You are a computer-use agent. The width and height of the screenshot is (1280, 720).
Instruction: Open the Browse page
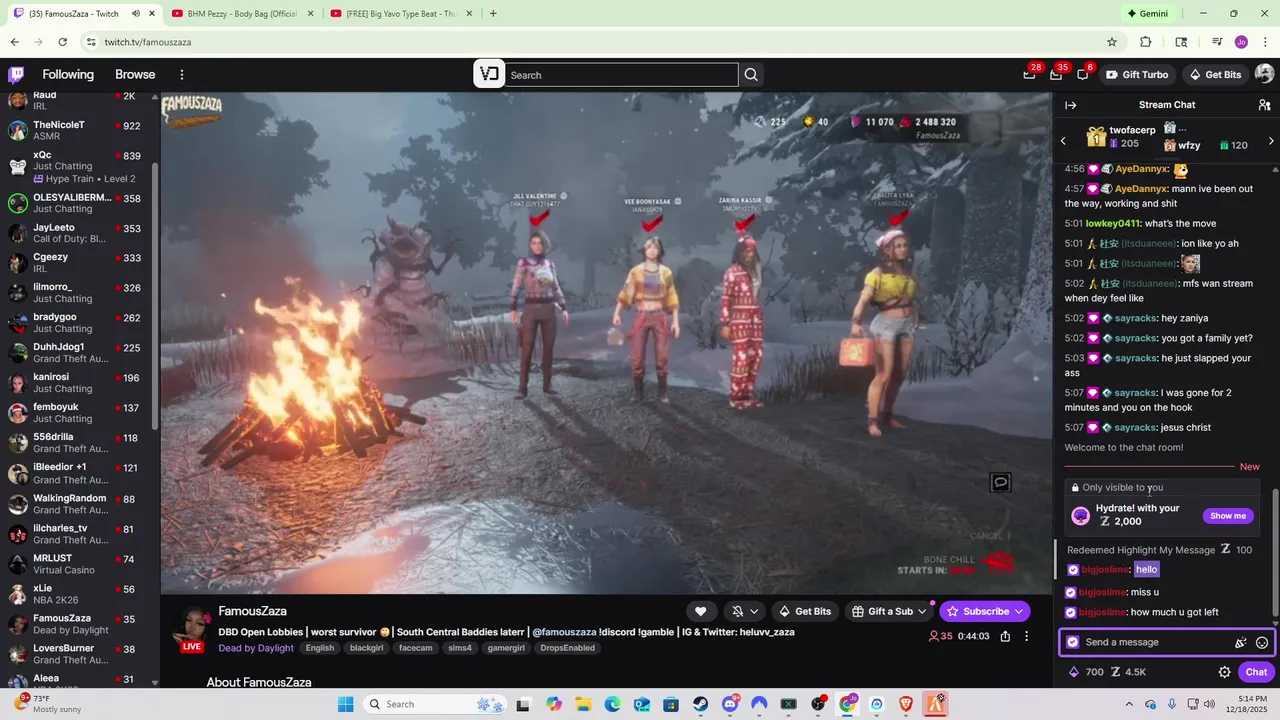click(x=135, y=75)
